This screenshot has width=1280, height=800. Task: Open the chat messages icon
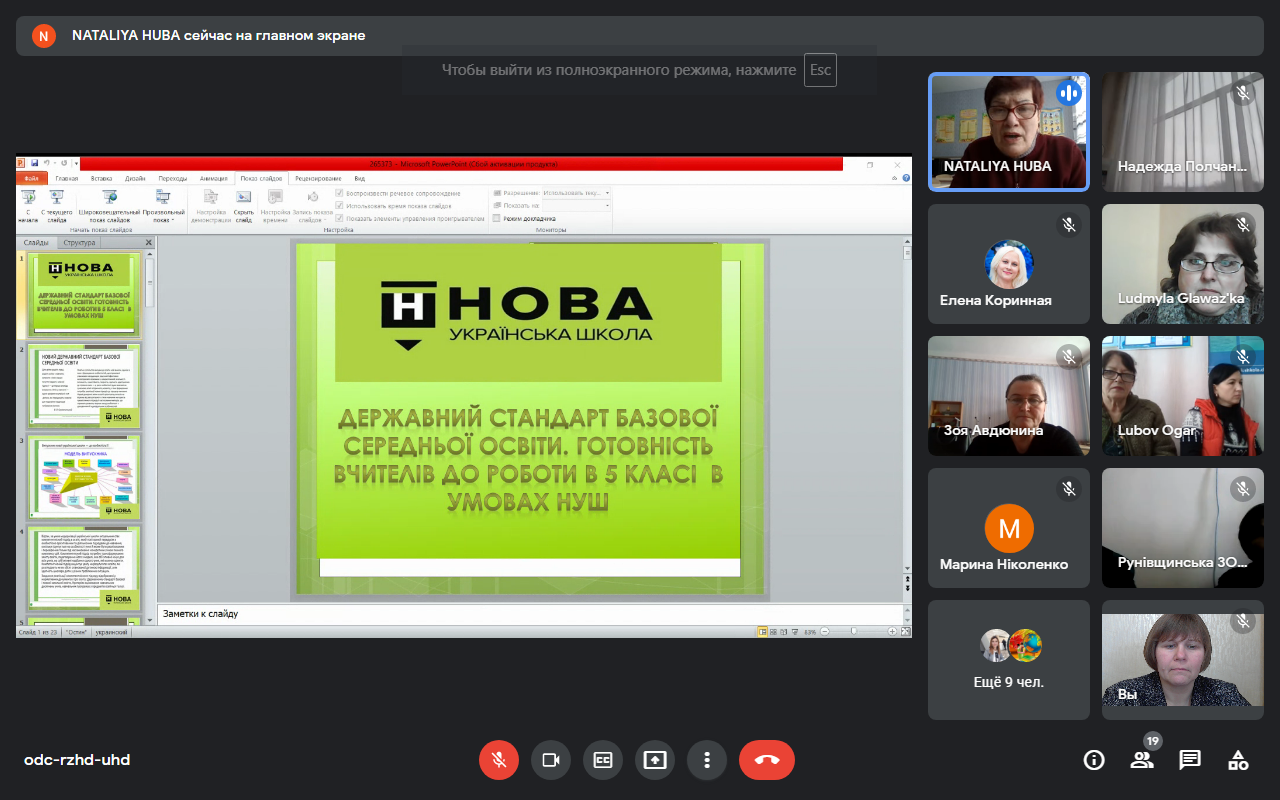[x=1190, y=760]
